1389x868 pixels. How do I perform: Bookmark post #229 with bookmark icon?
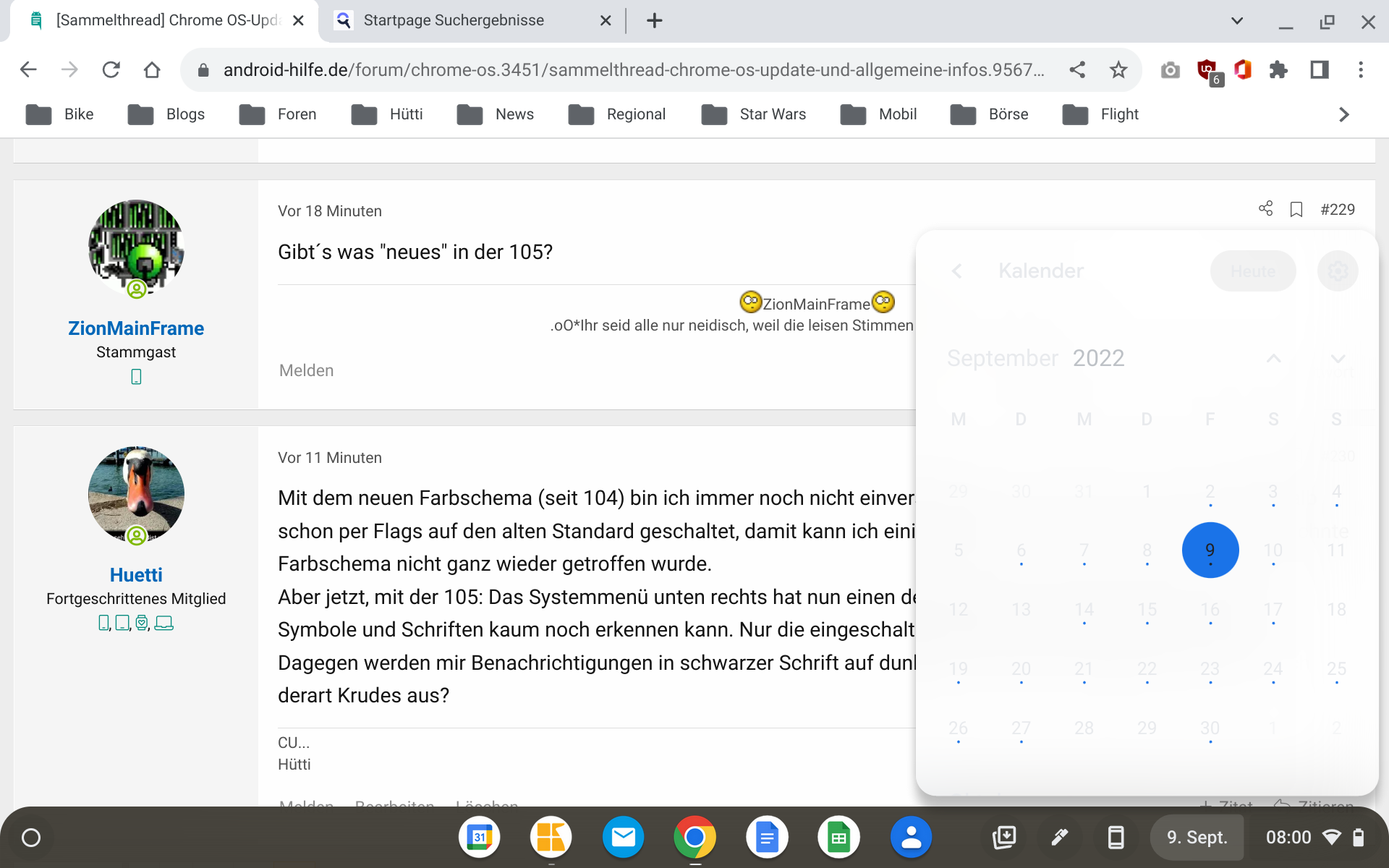click(x=1296, y=210)
